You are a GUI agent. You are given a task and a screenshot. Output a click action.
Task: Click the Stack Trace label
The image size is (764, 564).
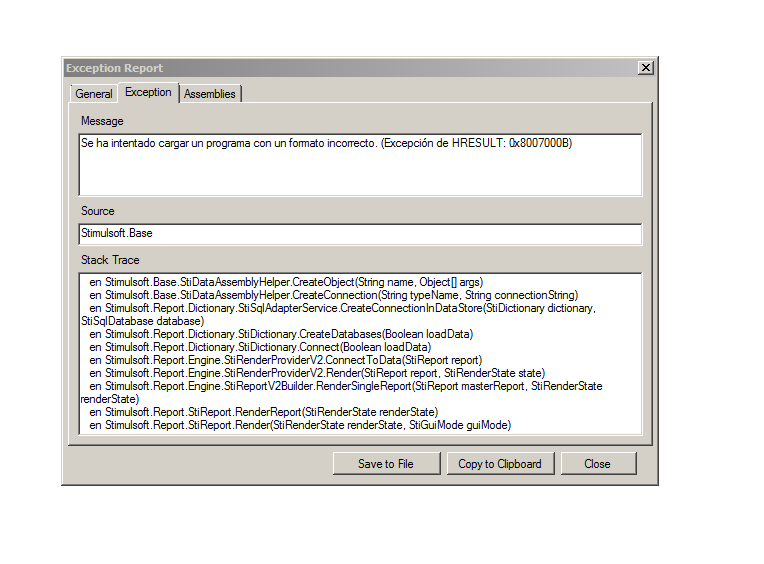click(110, 260)
